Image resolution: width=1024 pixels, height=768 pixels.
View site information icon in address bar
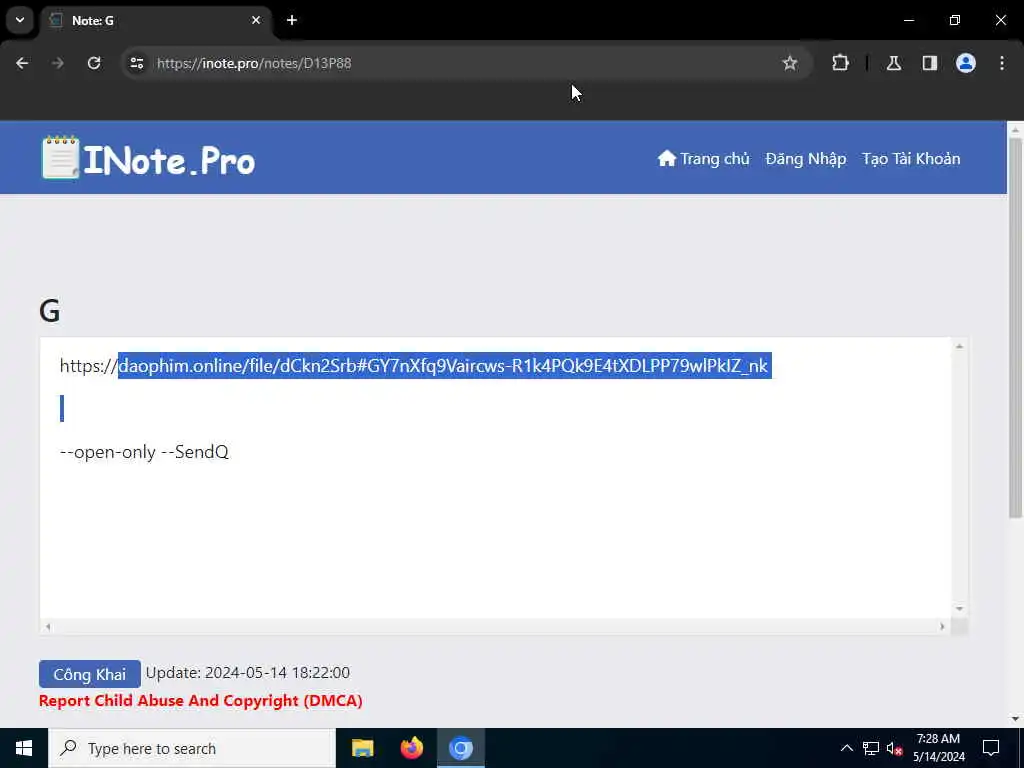click(x=136, y=63)
